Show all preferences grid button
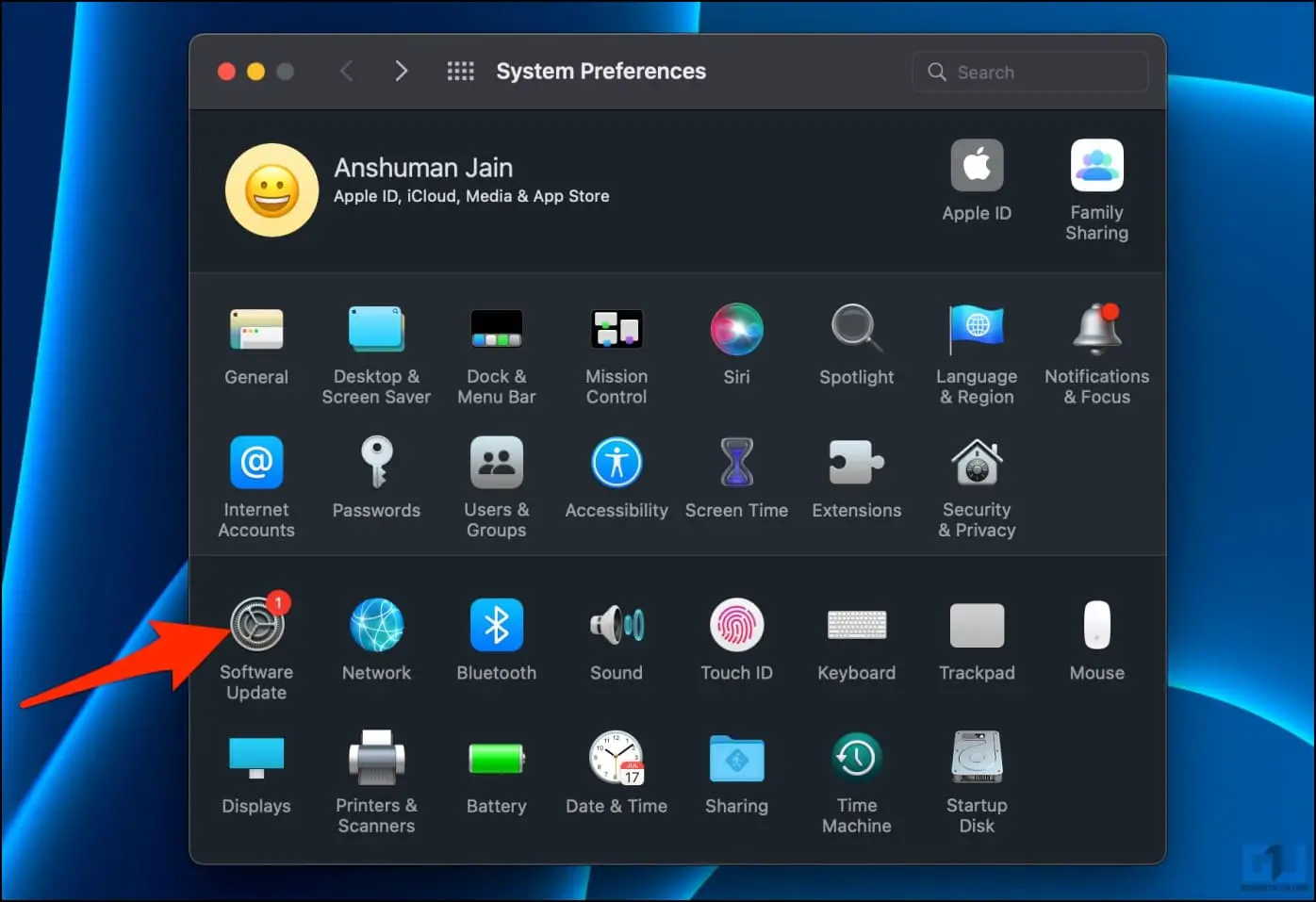The width and height of the screenshot is (1316, 902). (460, 72)
